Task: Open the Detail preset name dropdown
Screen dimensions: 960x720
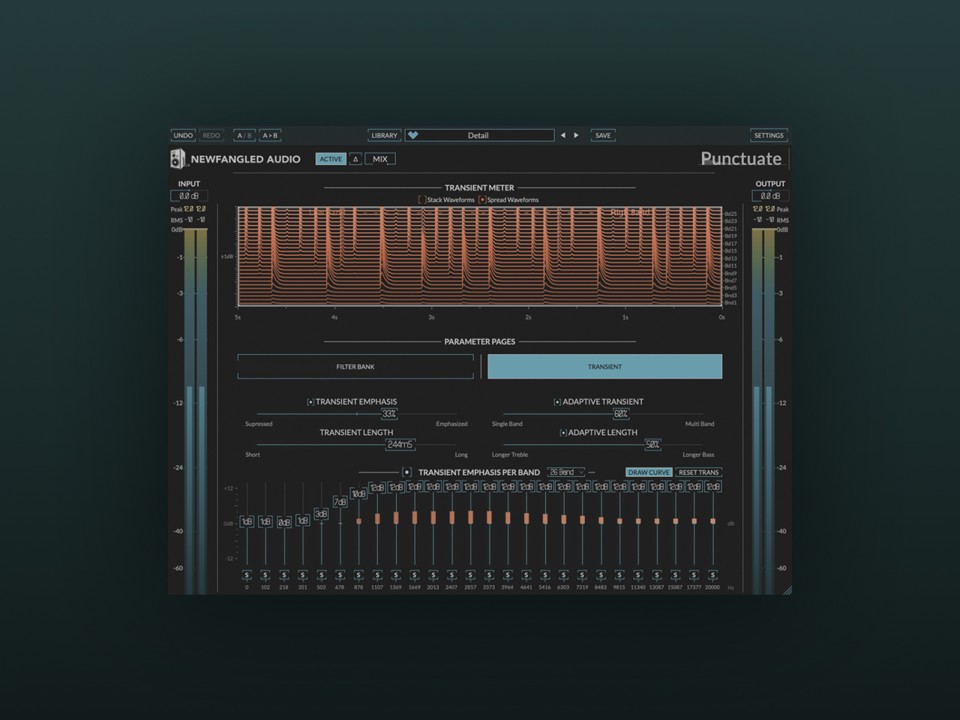Action: tap(479, 135)
